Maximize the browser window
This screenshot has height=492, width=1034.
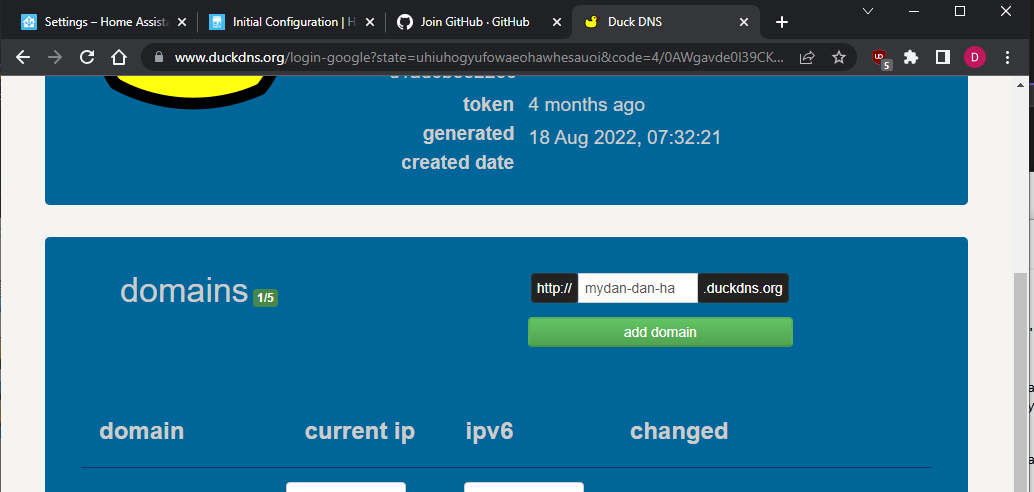[x=960, y=11]
